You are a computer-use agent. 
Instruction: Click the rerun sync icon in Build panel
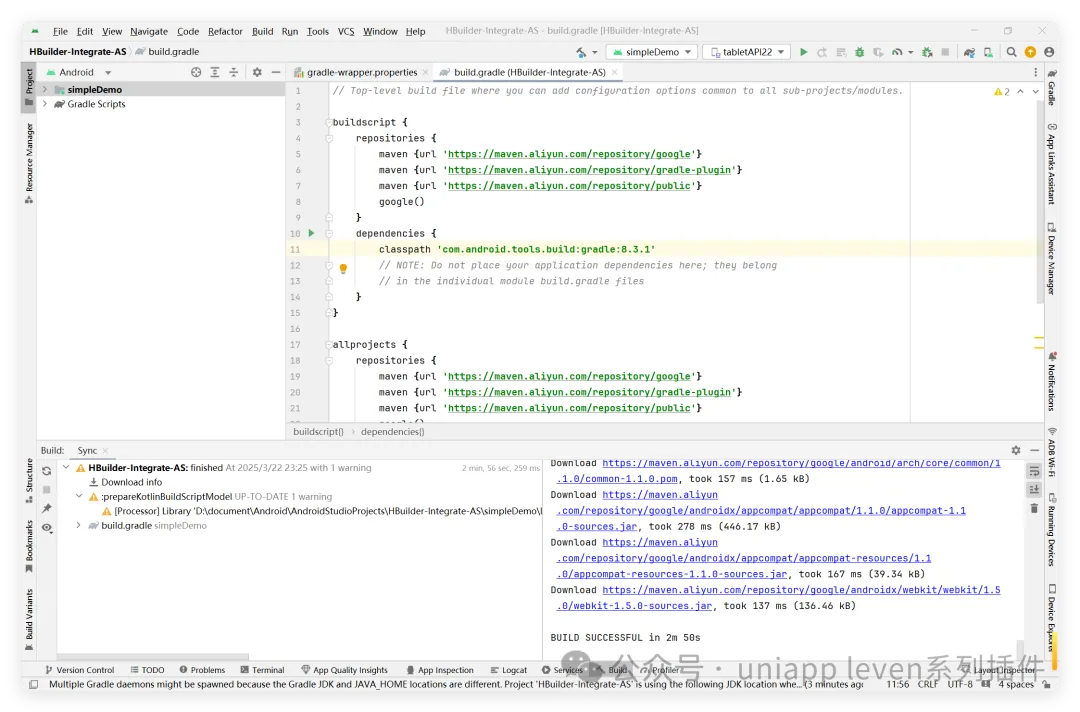pos(47,471)
